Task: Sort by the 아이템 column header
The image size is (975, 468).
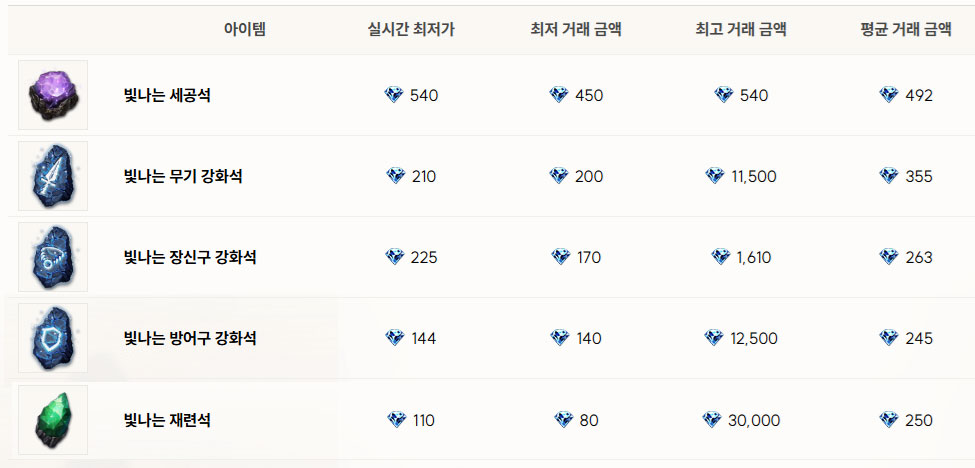Action: 245,30
